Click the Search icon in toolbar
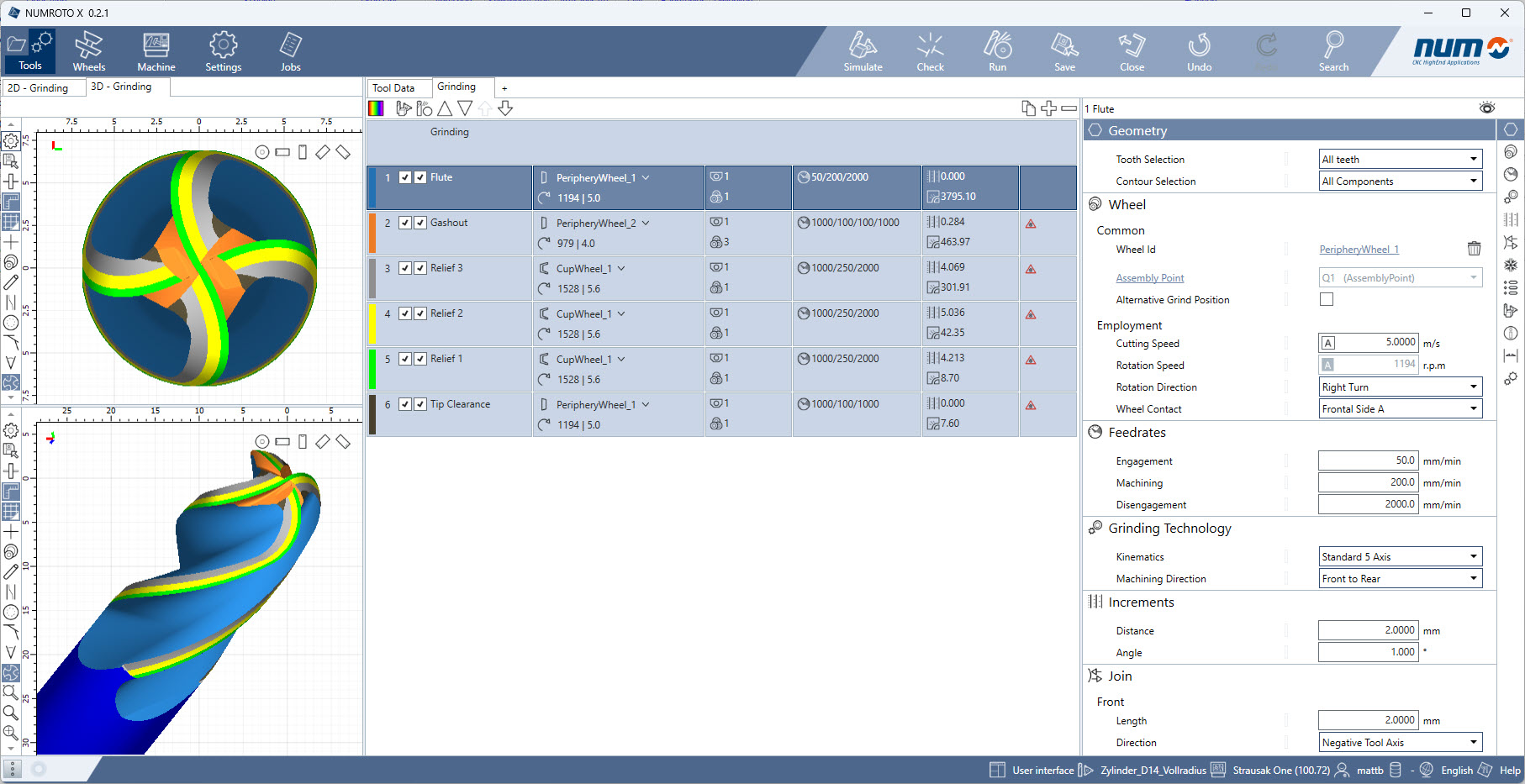 (1333, 51)
